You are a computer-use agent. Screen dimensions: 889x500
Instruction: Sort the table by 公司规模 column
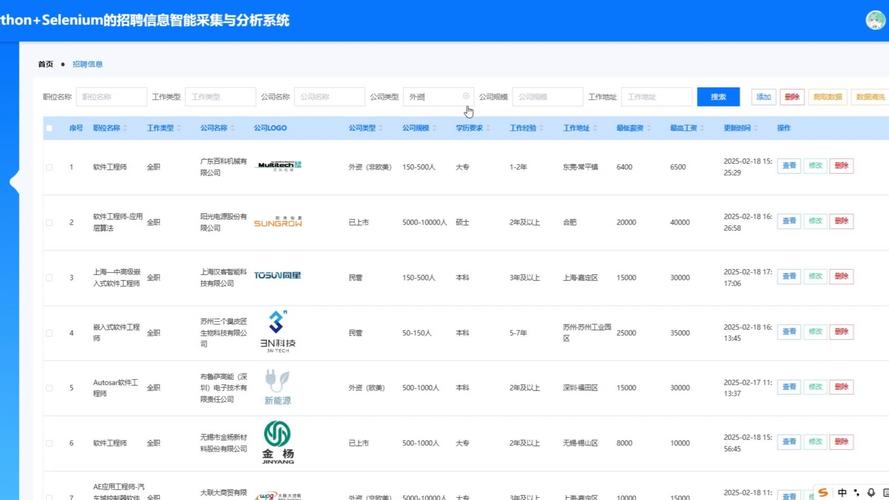pyautogui.click(x=418, y=128)
